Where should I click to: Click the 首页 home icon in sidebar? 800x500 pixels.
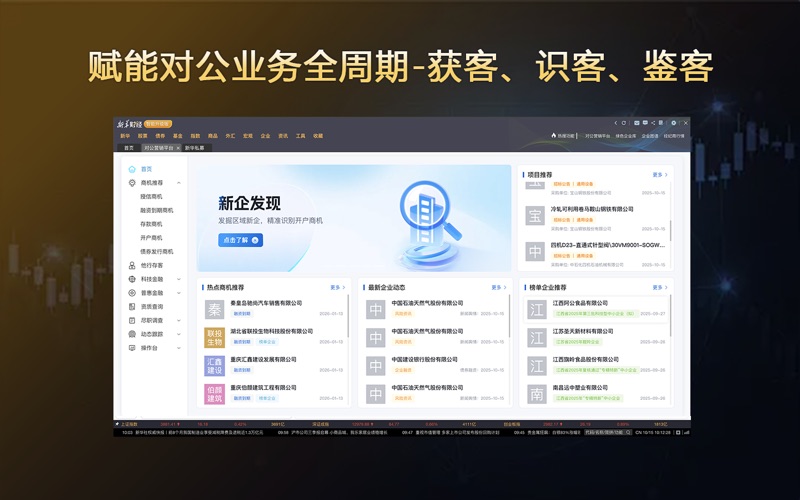(132, 169)
